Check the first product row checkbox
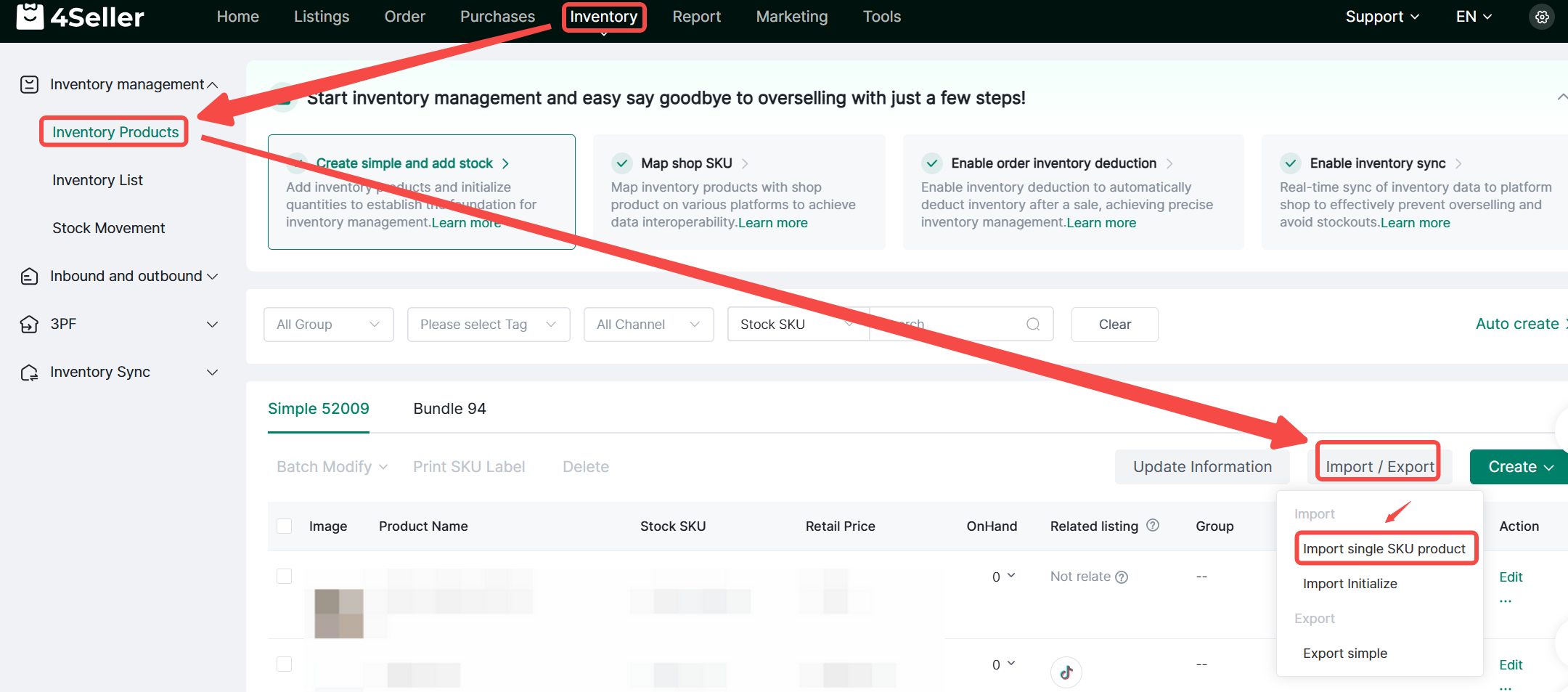The width and height of the screenshot is (1568, 692). point(285,577)
